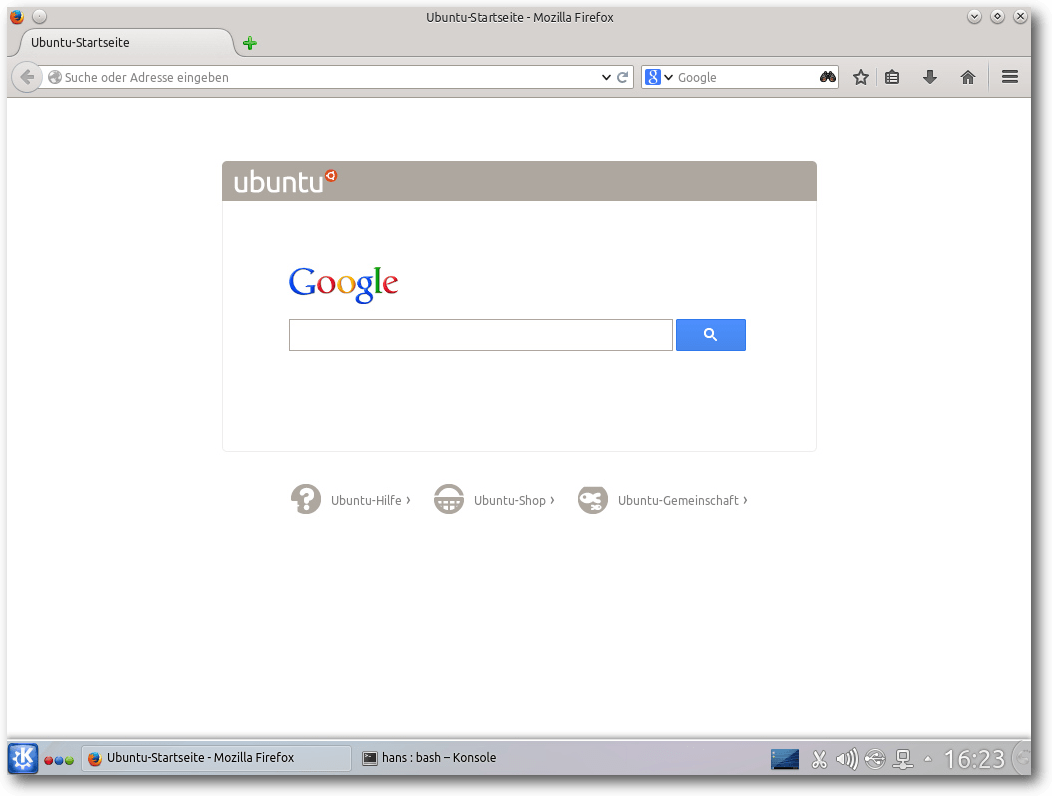Image resolution: width=1052 pixels, height=796 pixels.
Task: Toggle the on-all-desktops titlebar button
Action: tap(40, 16)
